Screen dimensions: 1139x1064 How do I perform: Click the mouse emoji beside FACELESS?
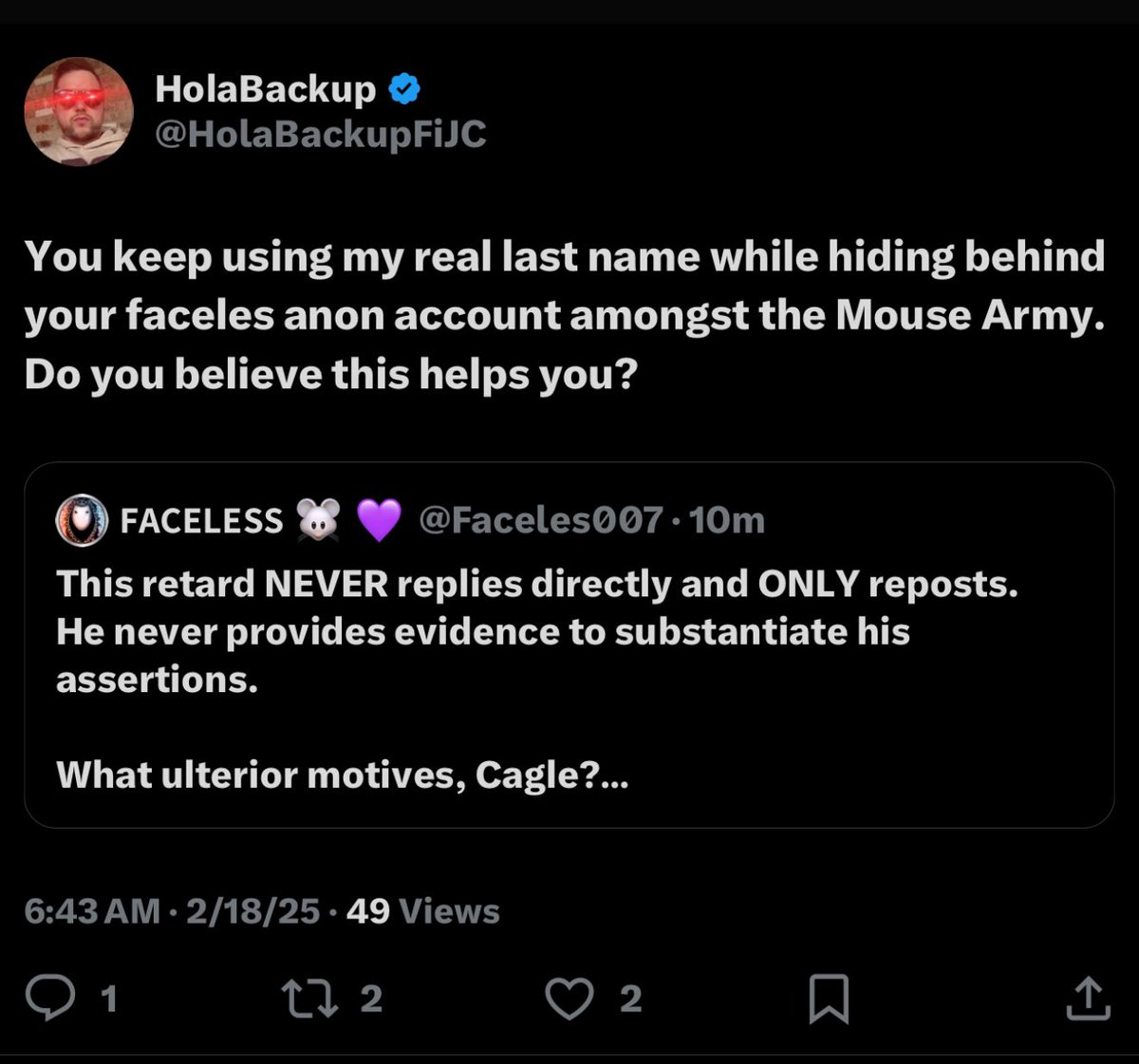[x=318, y=520]
